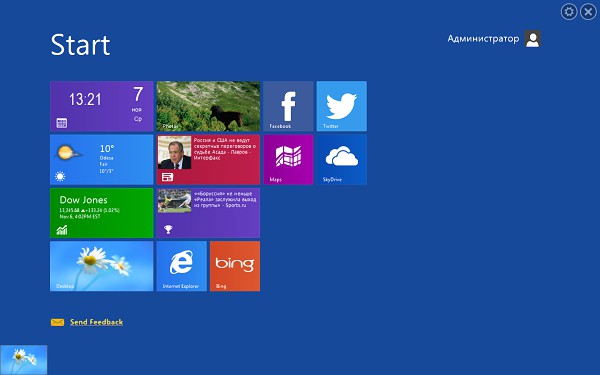Click the Dow Jones title text
This screenshot has height=375, width=600.
pos(83,200)
